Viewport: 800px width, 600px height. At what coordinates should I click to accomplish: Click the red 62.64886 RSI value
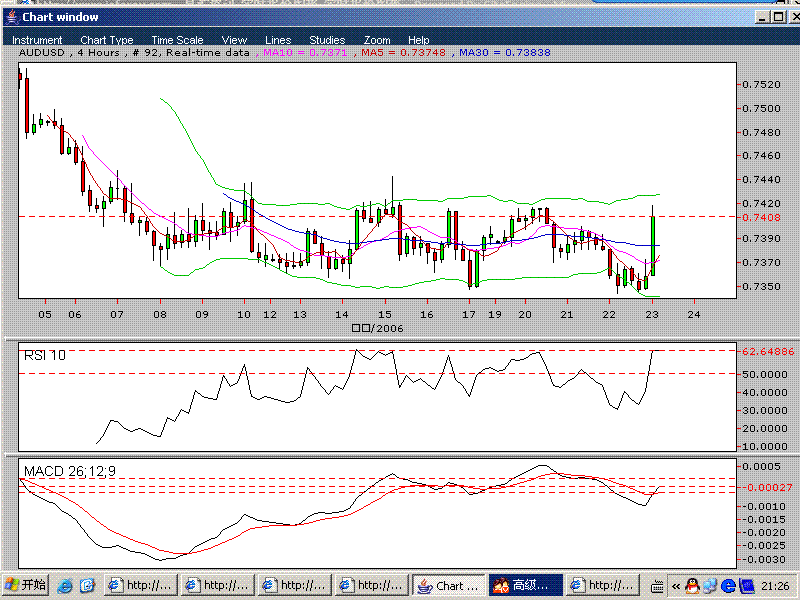pos(768,352)
